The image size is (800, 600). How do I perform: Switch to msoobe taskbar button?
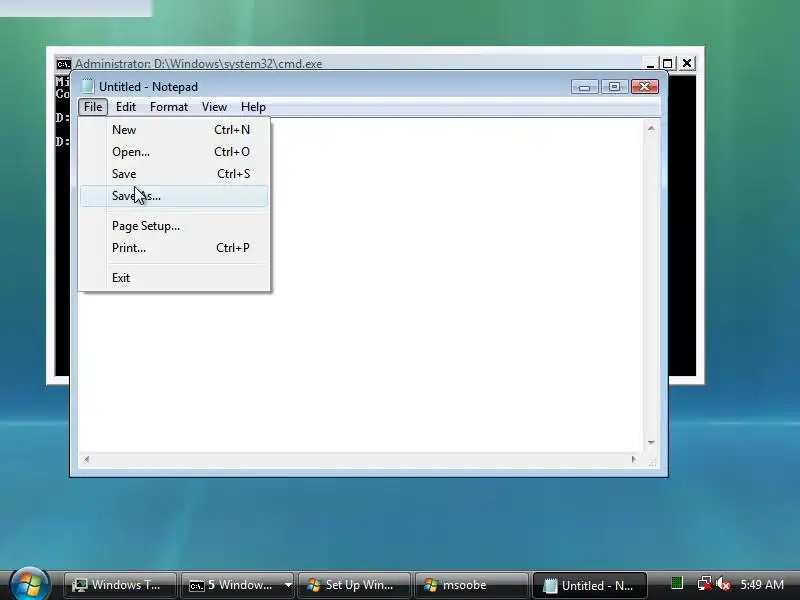(x=471, y=585)
